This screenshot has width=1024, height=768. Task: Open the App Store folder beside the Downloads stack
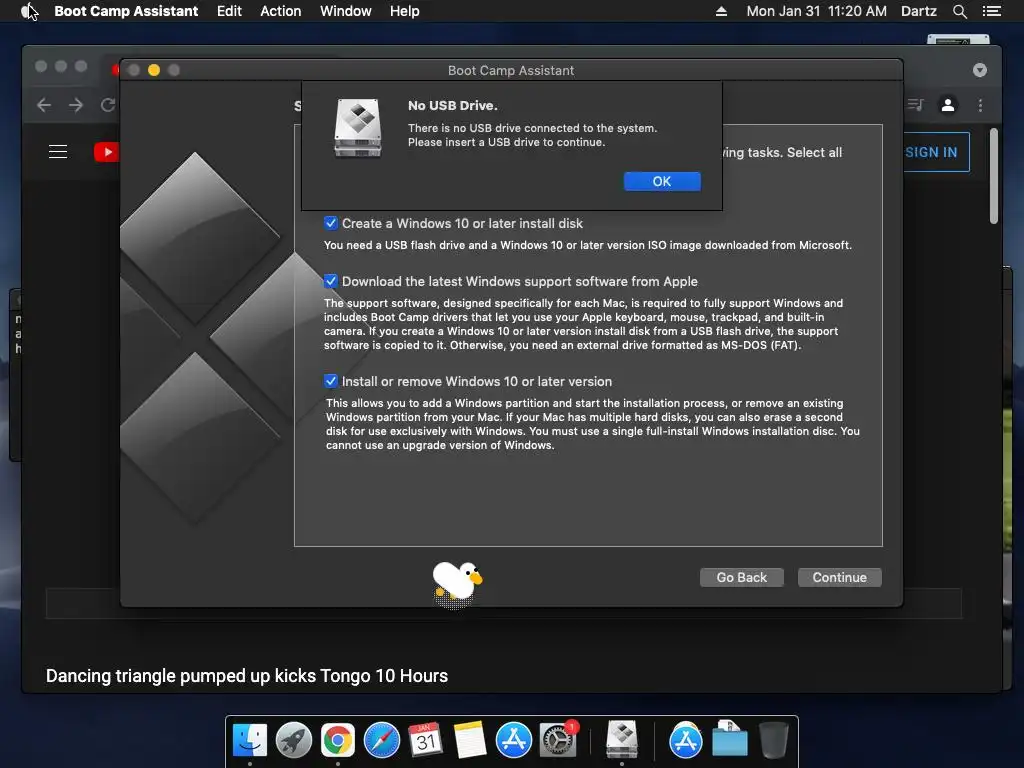click(685, 740)
